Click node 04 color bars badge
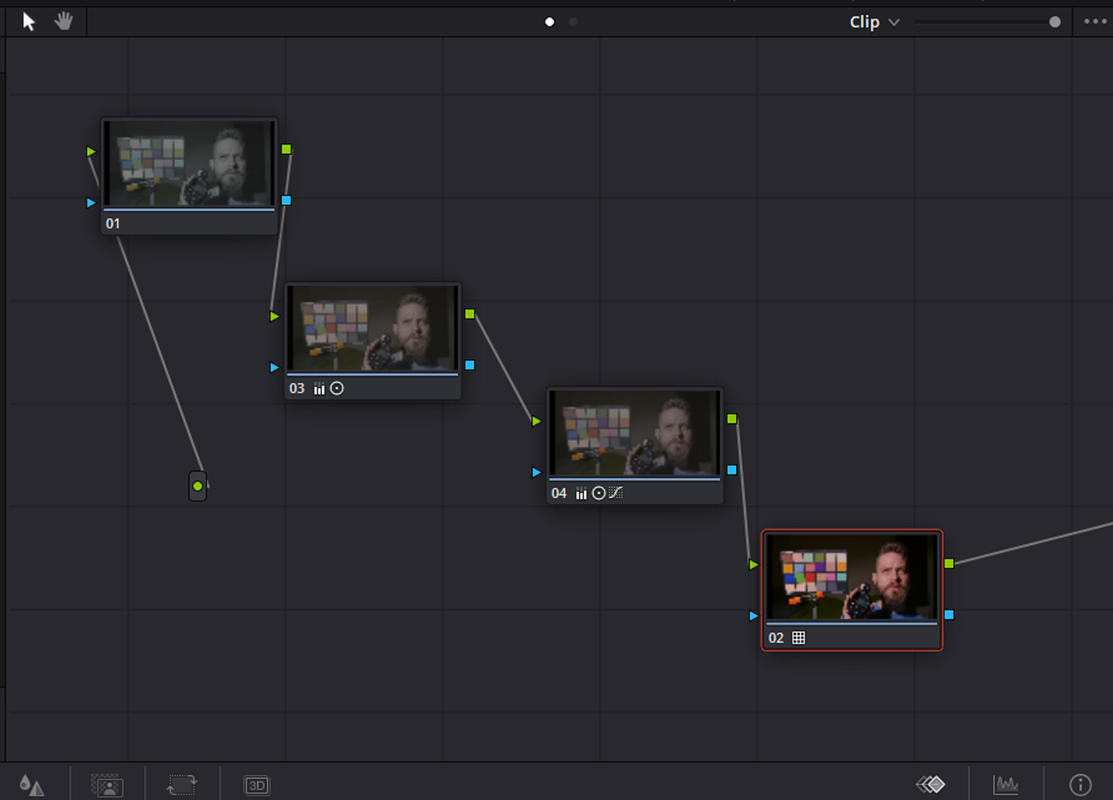This screenshot has height=800, width=1113. point(581,493)
